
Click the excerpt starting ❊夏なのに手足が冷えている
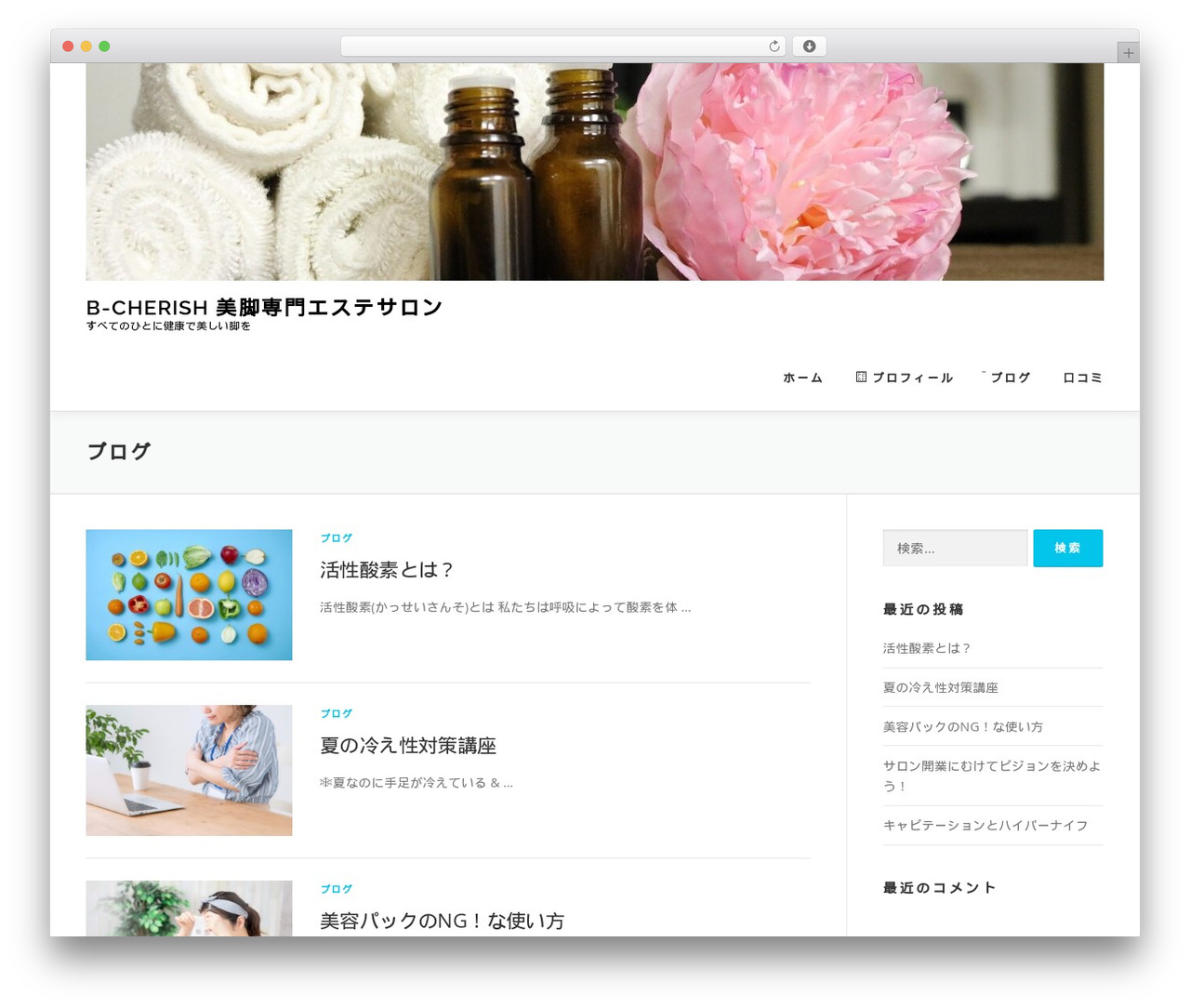[x=416, y=783]
